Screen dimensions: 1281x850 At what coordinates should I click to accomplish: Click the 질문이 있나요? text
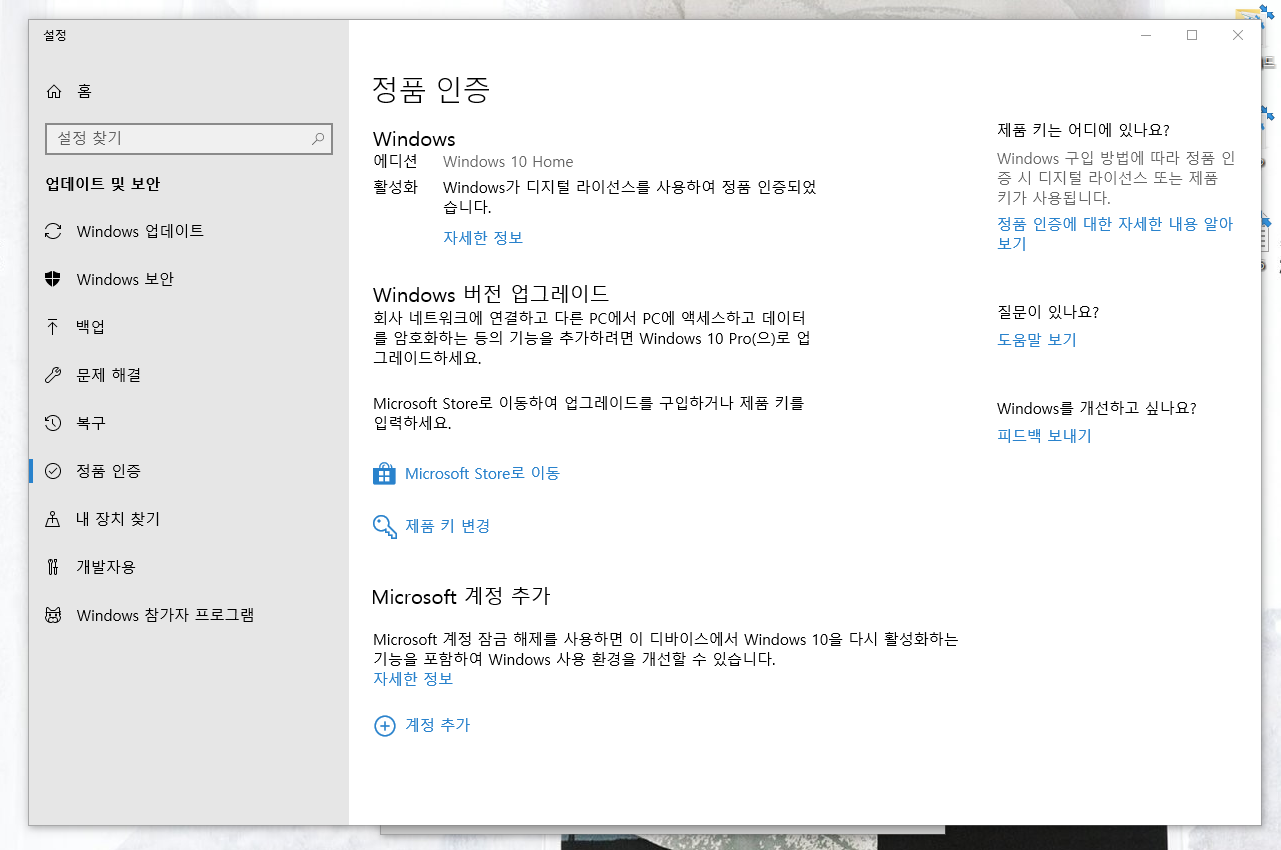coord(1048,312)
